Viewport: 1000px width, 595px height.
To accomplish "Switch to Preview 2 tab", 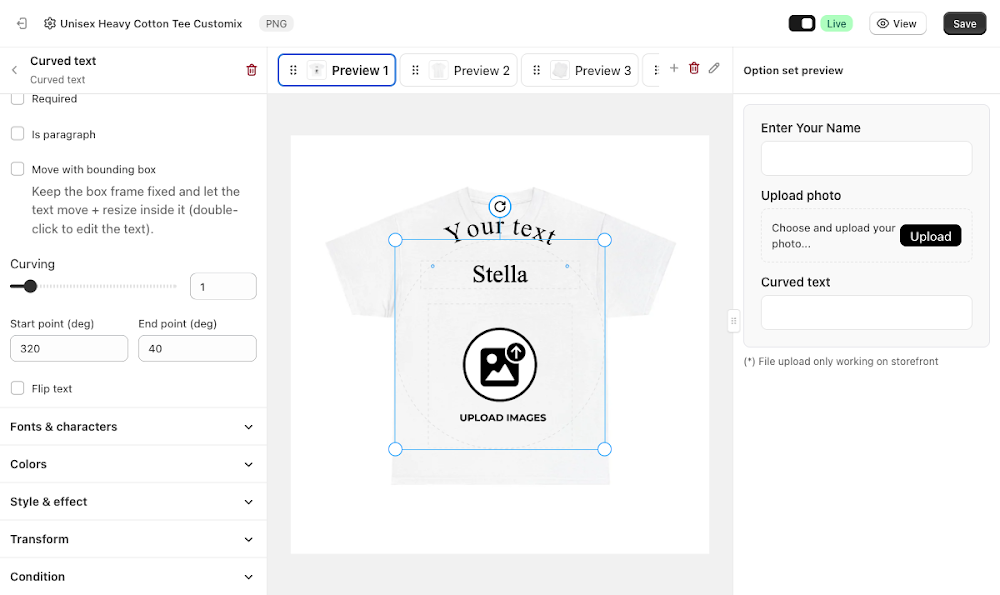I will (x=459, y=70).
